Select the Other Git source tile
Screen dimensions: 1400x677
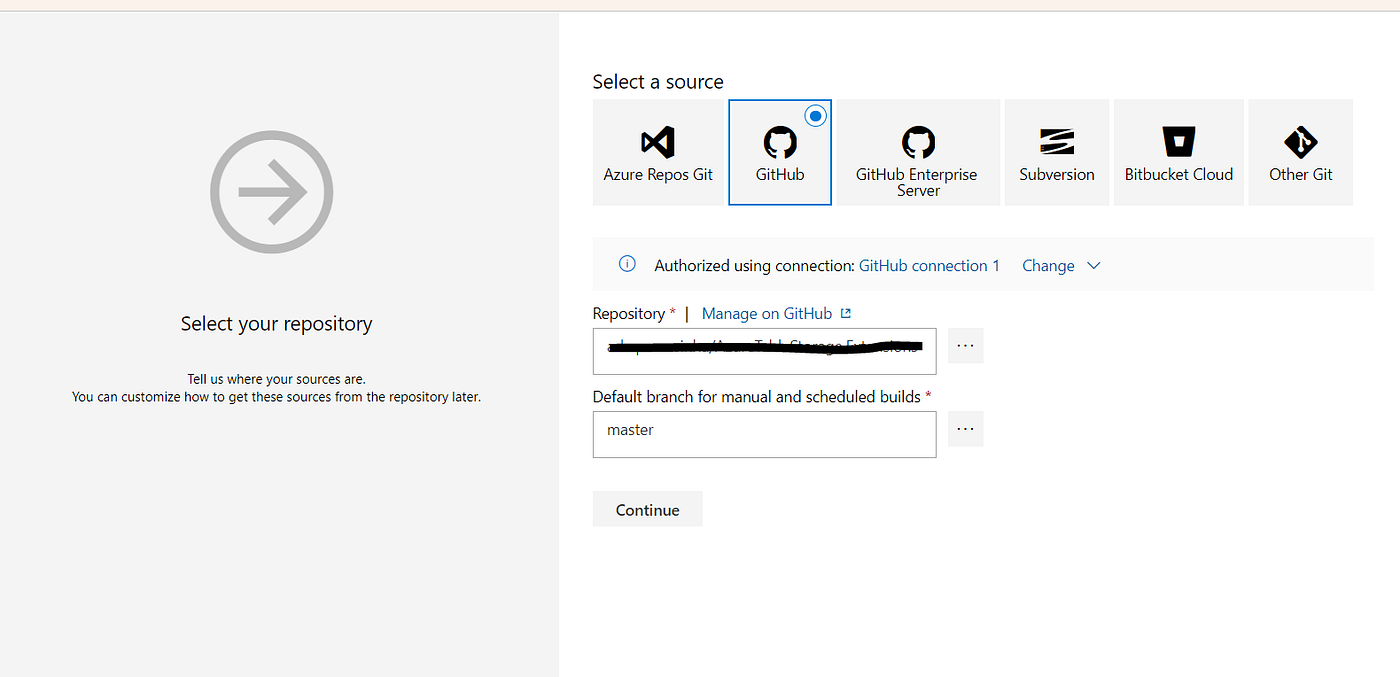(x=1300, y=152)
